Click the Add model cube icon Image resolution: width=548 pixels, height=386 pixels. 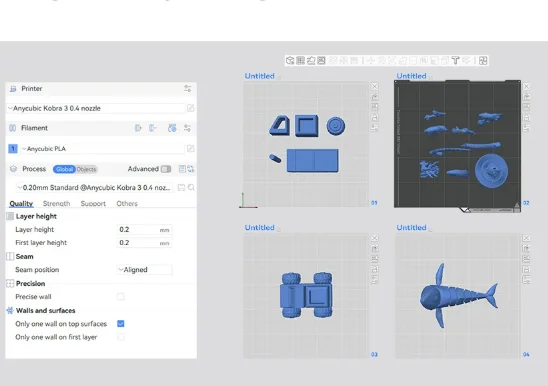tap(290, 60)
